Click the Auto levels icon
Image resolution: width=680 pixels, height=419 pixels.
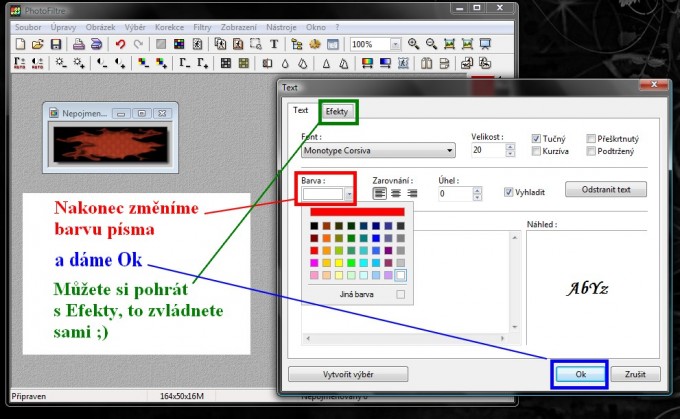coord(20,63)
